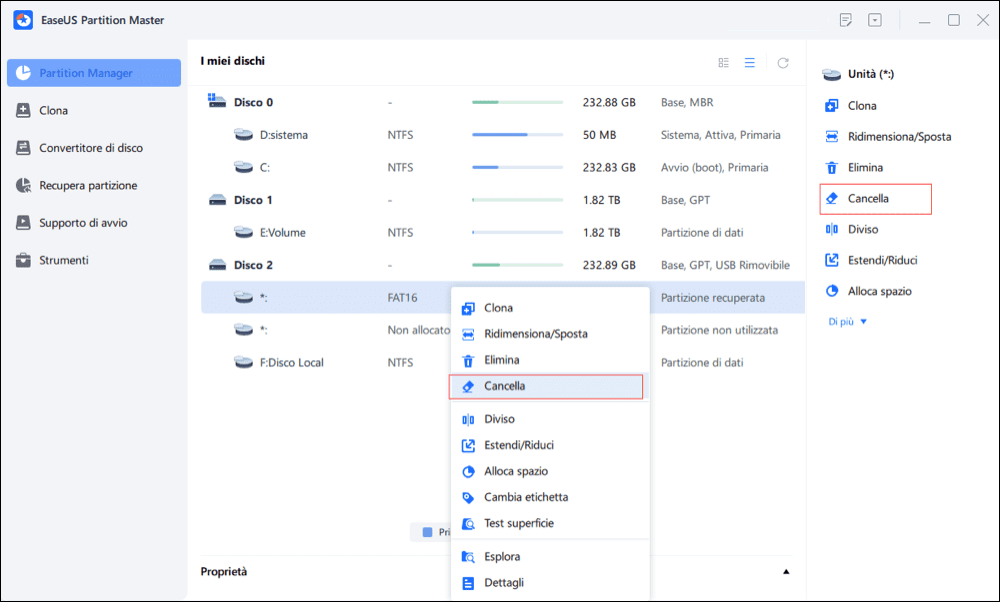The width and height of the screenshot is (1000, 602).
Task: Pick Alloca spazio from the context menu
Action: coord(550,471)
